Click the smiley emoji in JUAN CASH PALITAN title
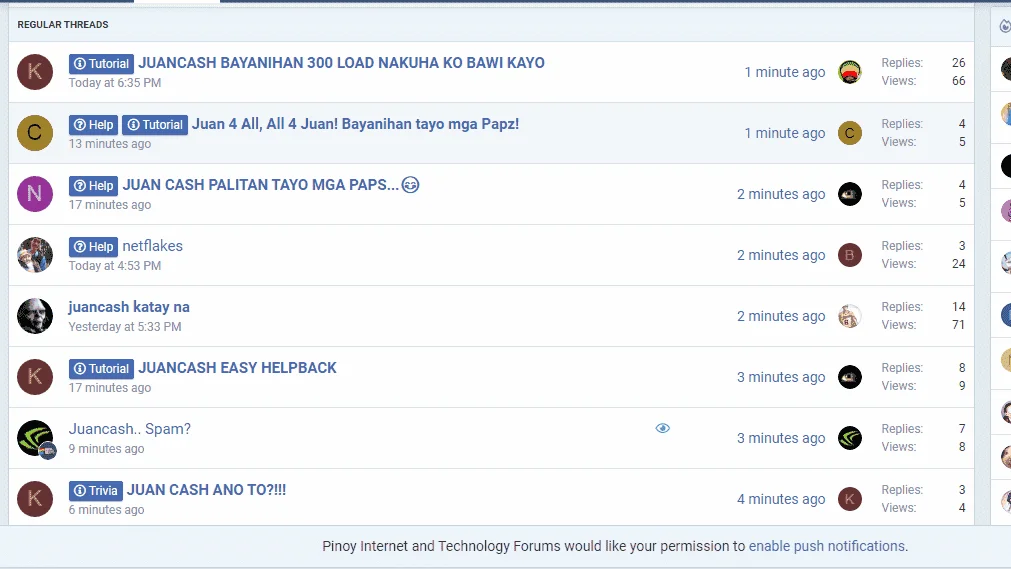 410,185
